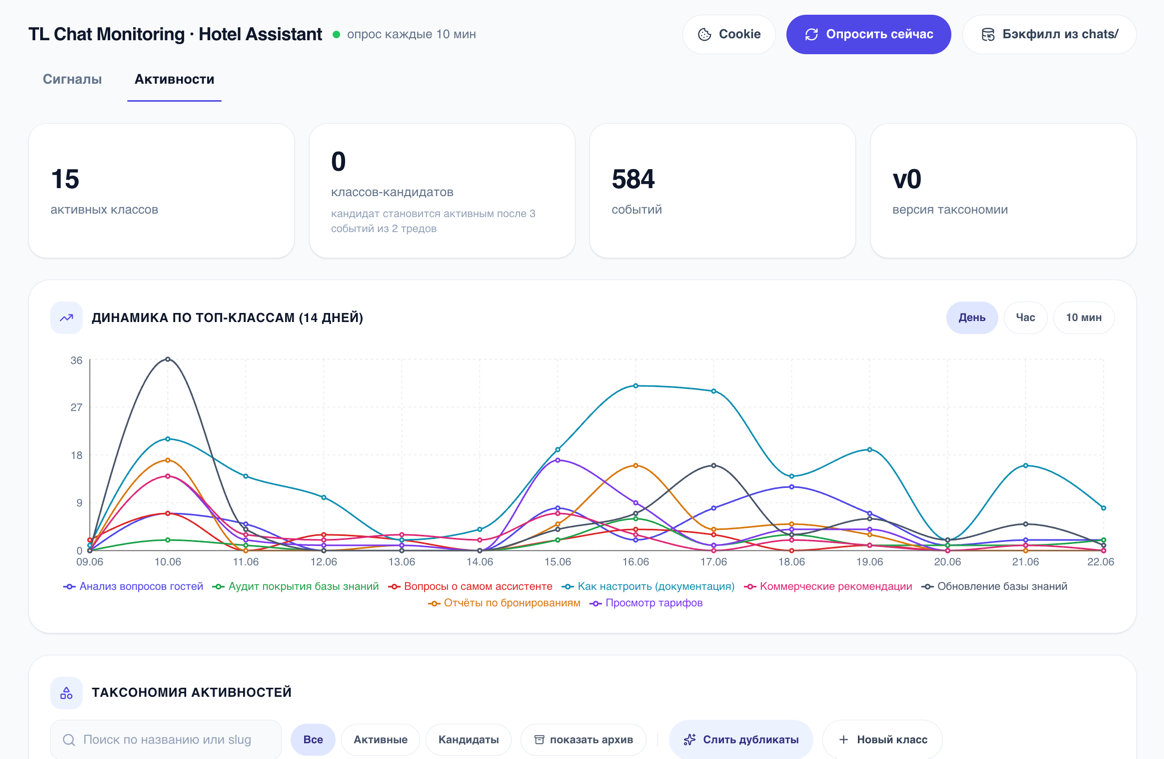The width and height of the screenshot is (1164, 759).
Task: Click Отчёты по бронированиям legend color marker
Action: click(x=434, y=603)
